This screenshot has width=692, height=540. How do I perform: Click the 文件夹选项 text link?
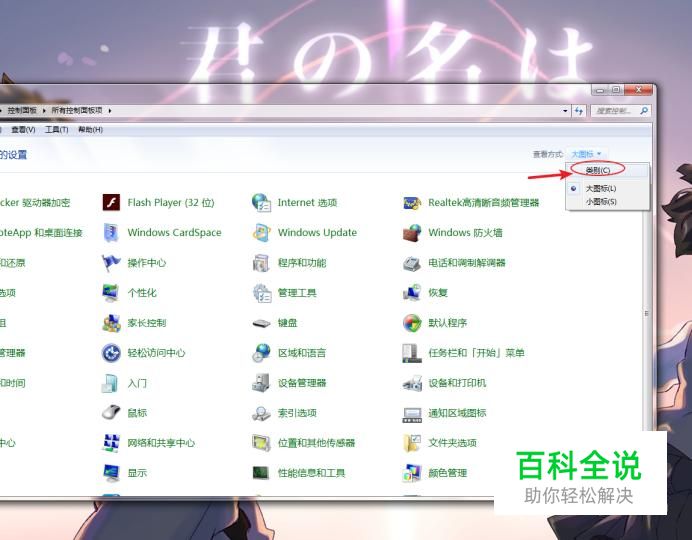[x=452, y=443]
